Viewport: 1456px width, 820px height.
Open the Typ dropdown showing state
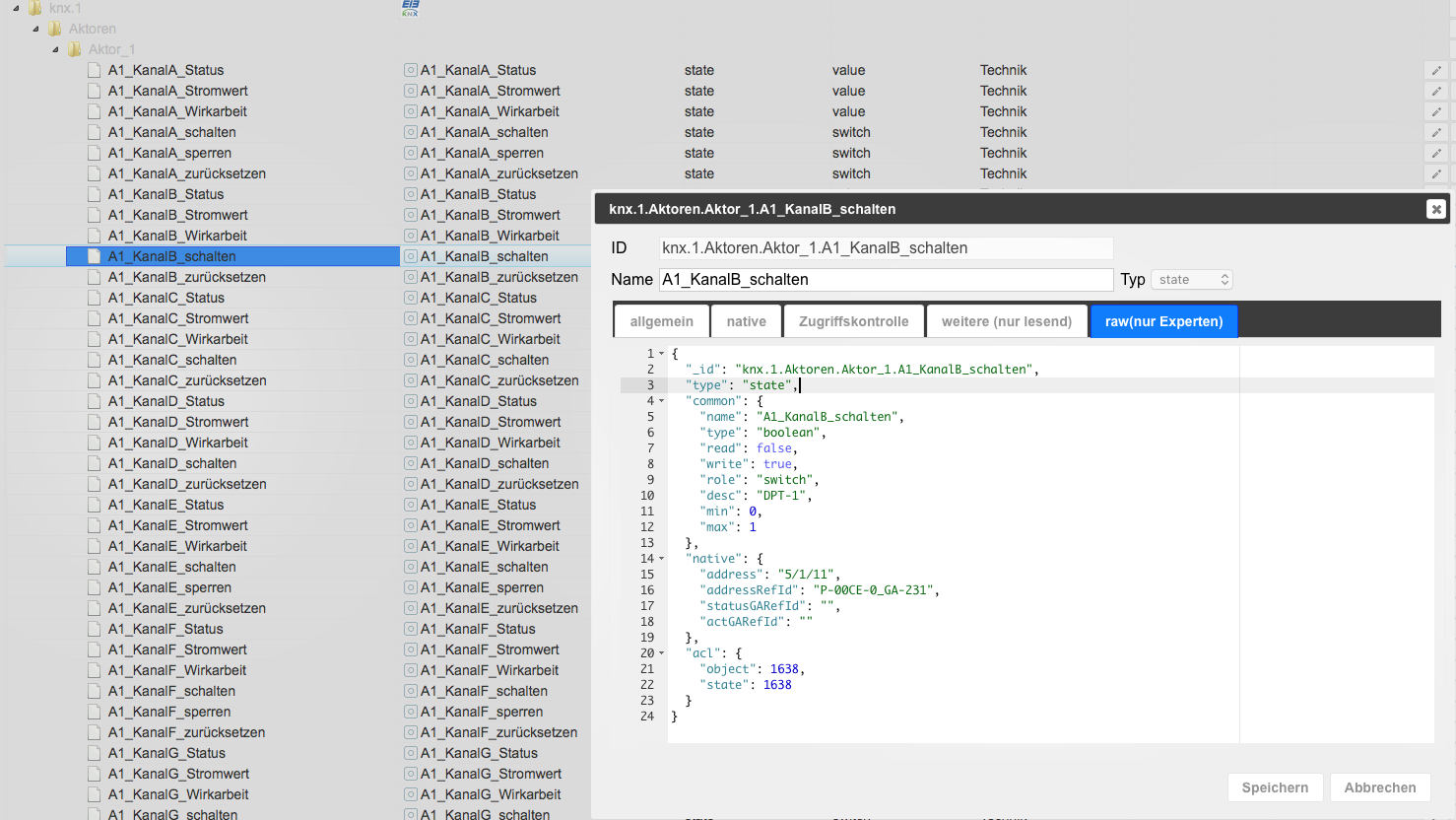click(x=1192, y=280)
